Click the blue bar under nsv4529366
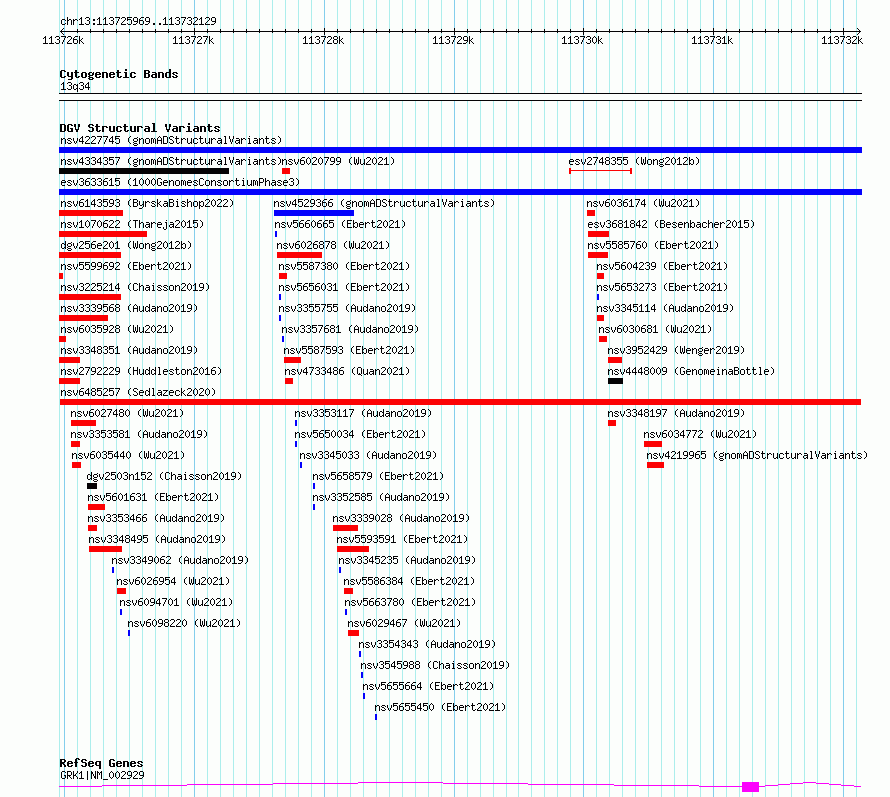This screenshot has height=797, width=890. (x=314, y=213)
